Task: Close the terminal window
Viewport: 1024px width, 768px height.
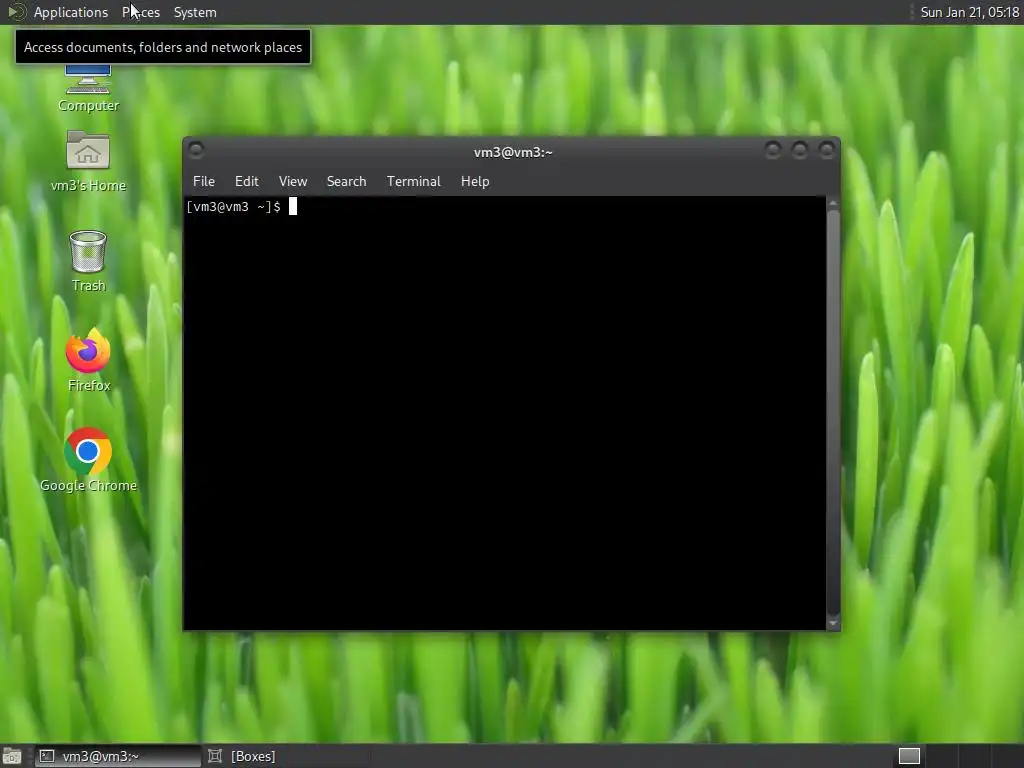Action: click(827, 151)
